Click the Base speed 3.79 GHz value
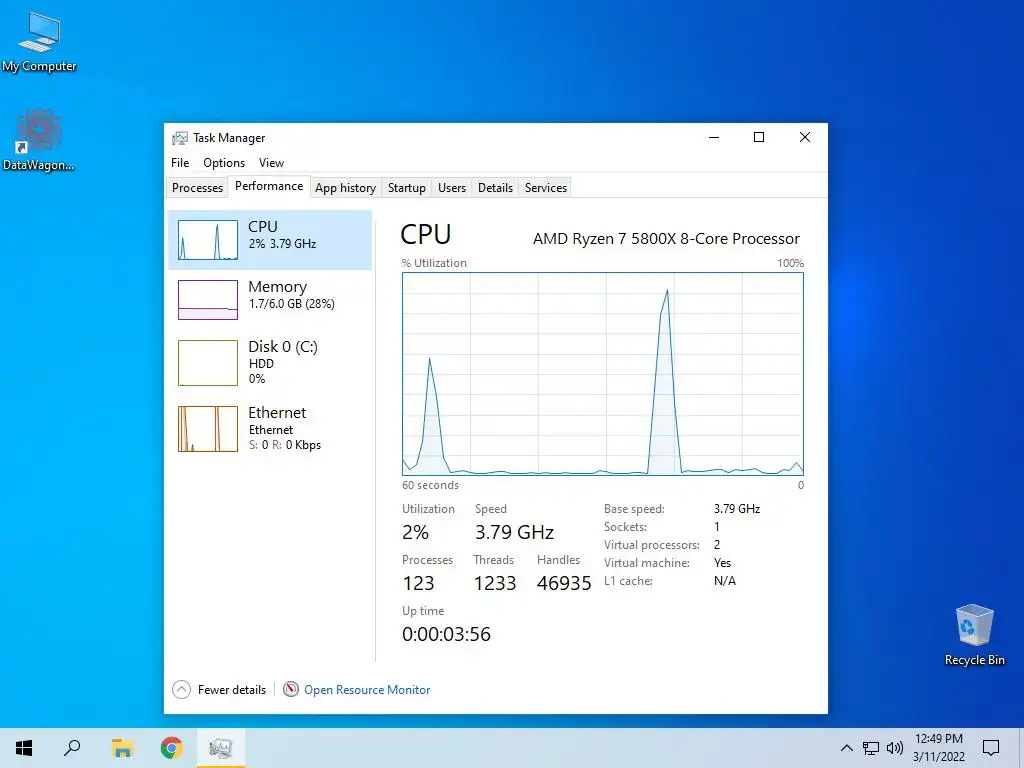The width and height of the screenshot is (1024, 768). [x=737, y=509]
